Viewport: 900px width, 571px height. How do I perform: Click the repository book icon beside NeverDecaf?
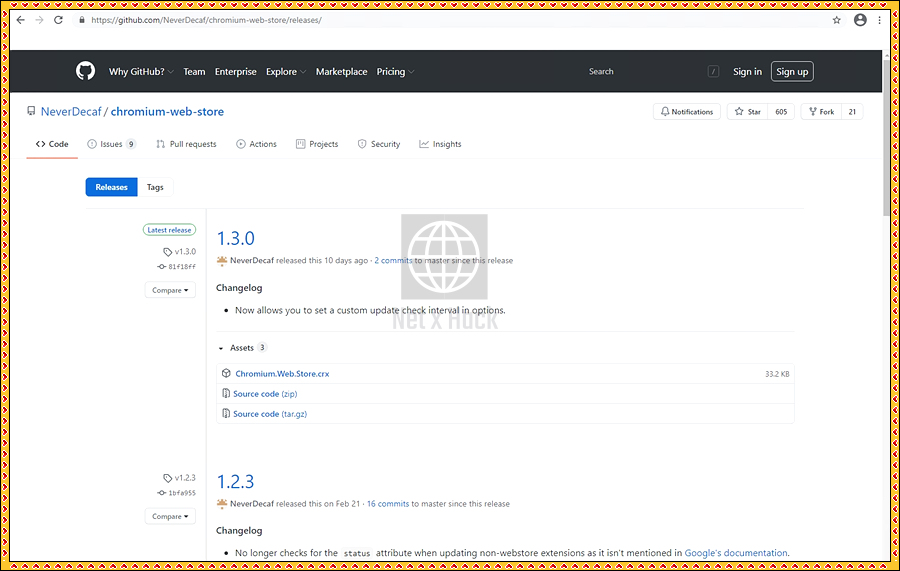coord(31,111)
